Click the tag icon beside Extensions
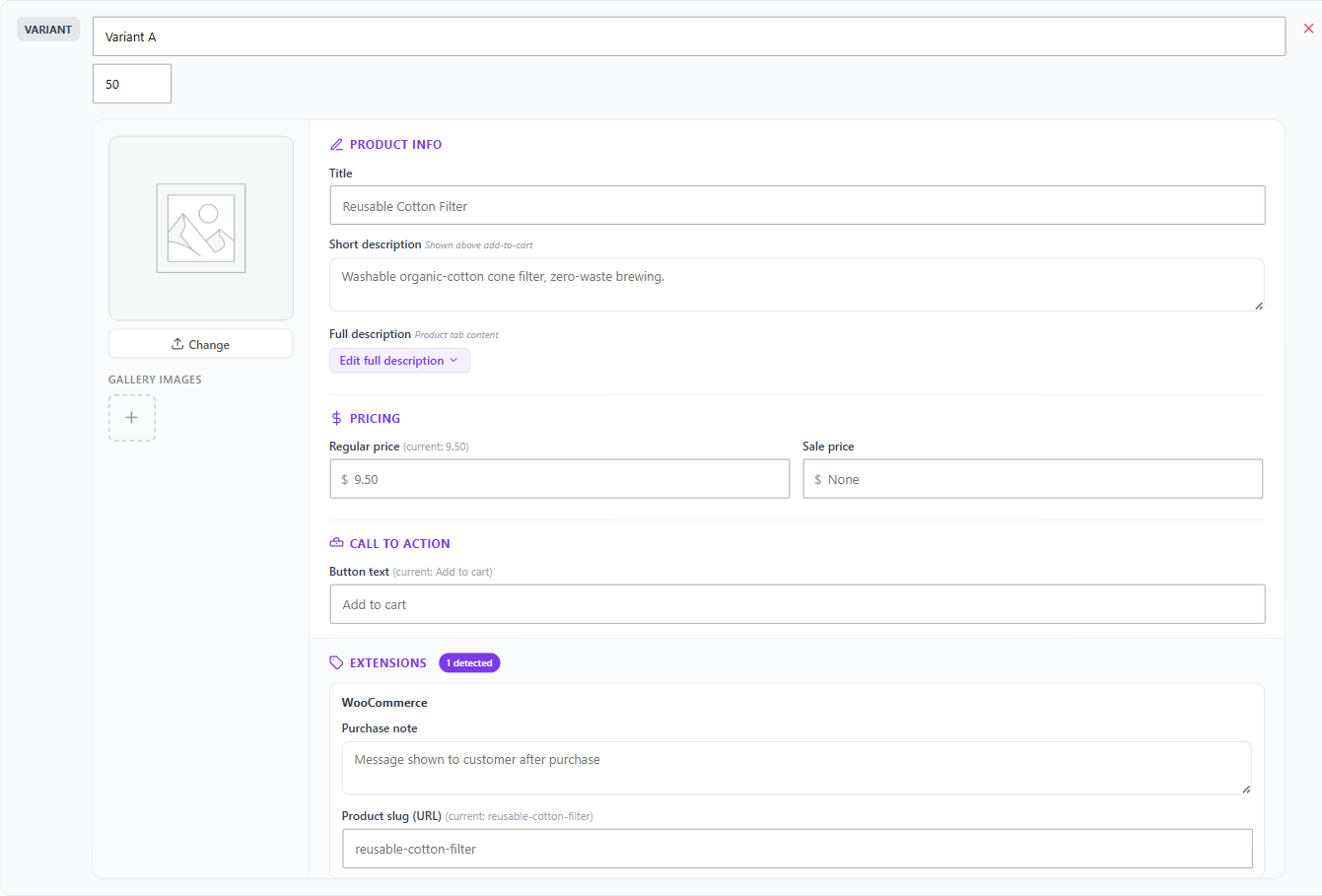 point(336,662)
